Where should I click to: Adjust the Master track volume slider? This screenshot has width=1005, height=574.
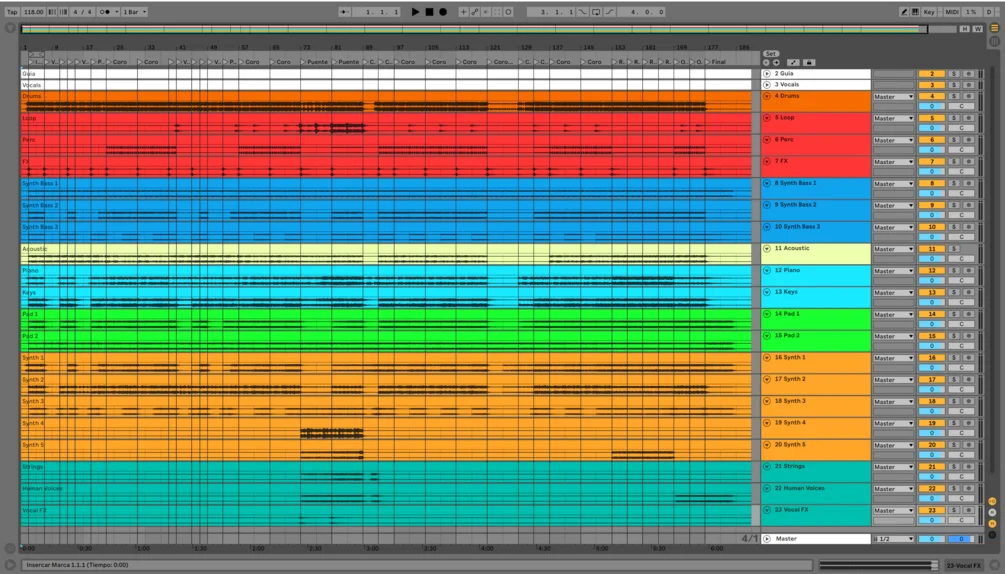point(932,539)
